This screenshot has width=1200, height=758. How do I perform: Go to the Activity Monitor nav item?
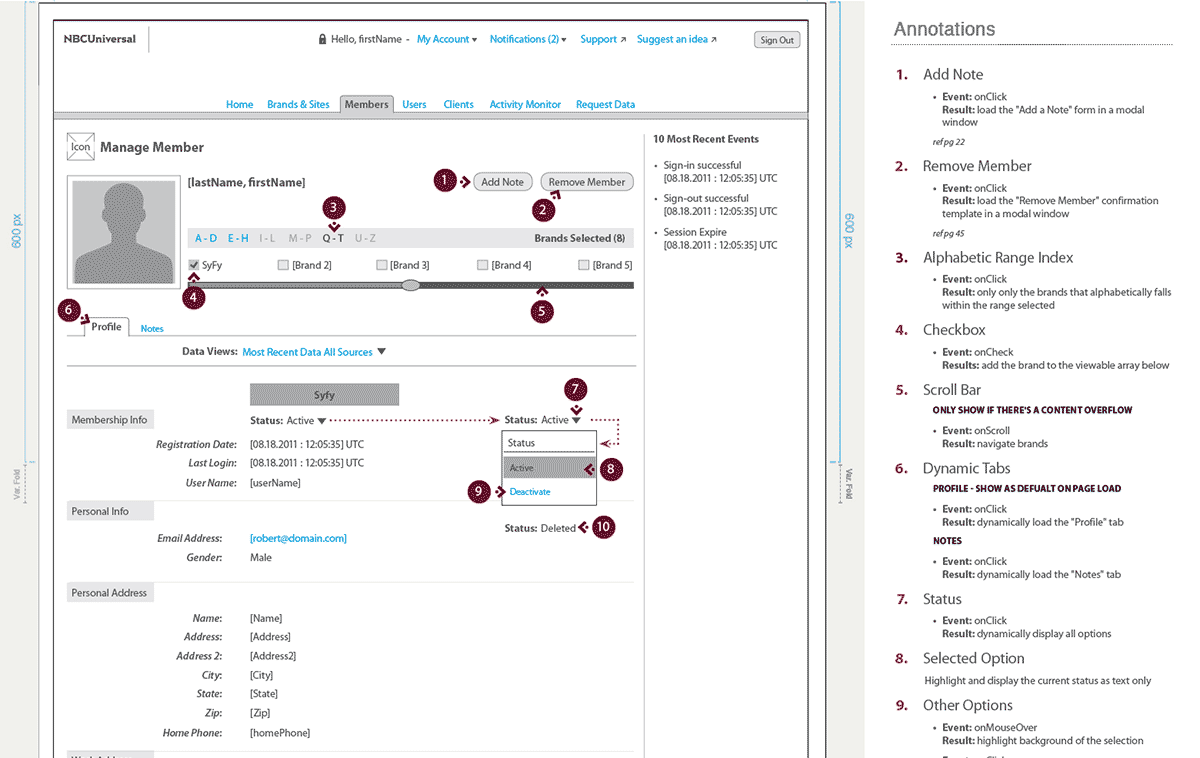[x=525, y=104]
